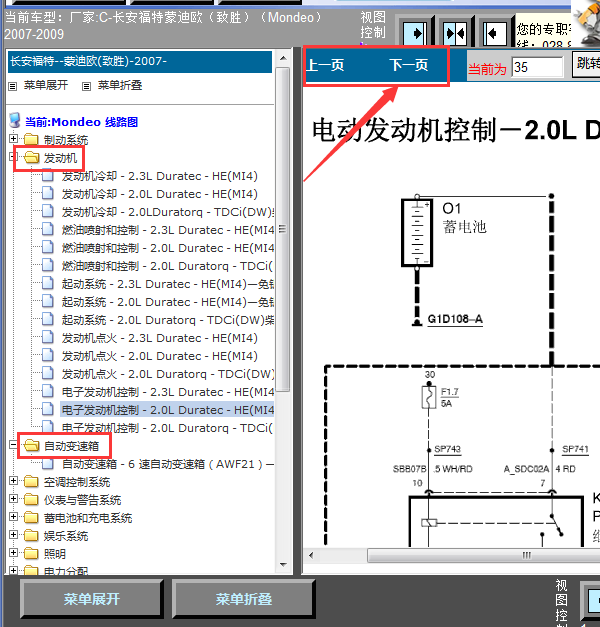The height and width of the screenshot is (627, 600).
Task: Open 燃油喷射和控制 - 2.3L Duratec entry
Action: point(168,230)
